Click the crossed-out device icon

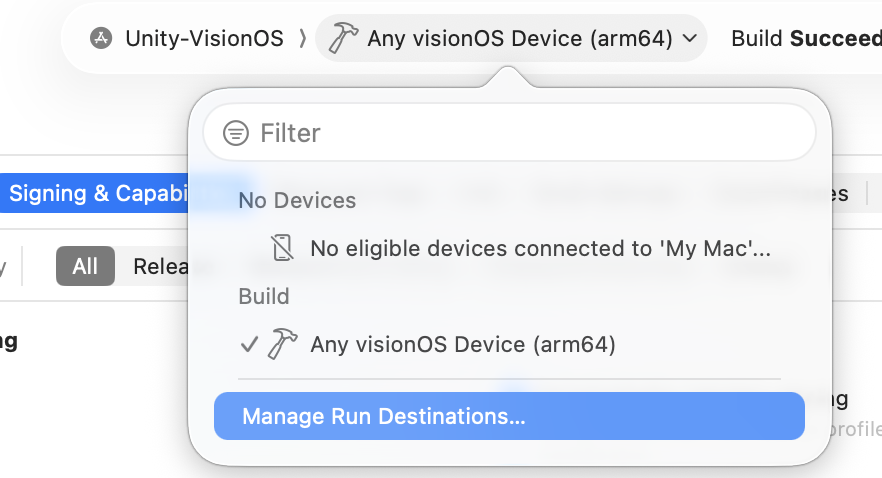point(284,248)
